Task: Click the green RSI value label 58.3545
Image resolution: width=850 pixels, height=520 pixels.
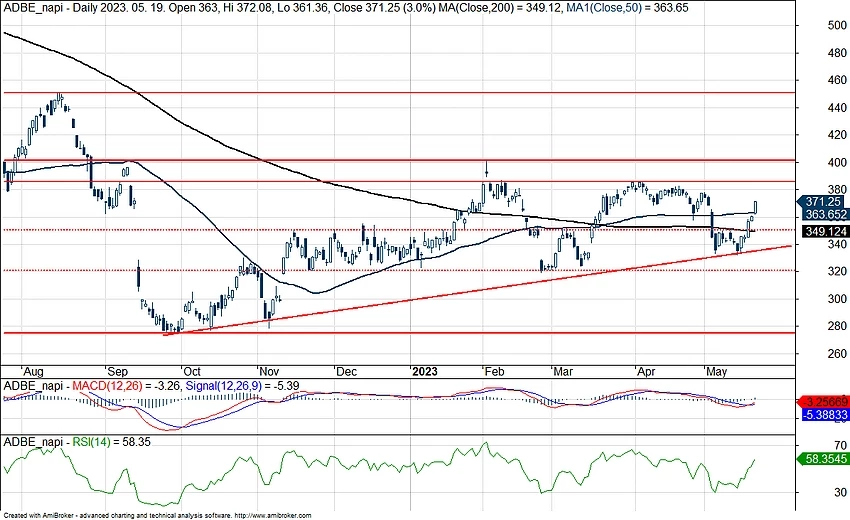Action: [x=823, y=459]
